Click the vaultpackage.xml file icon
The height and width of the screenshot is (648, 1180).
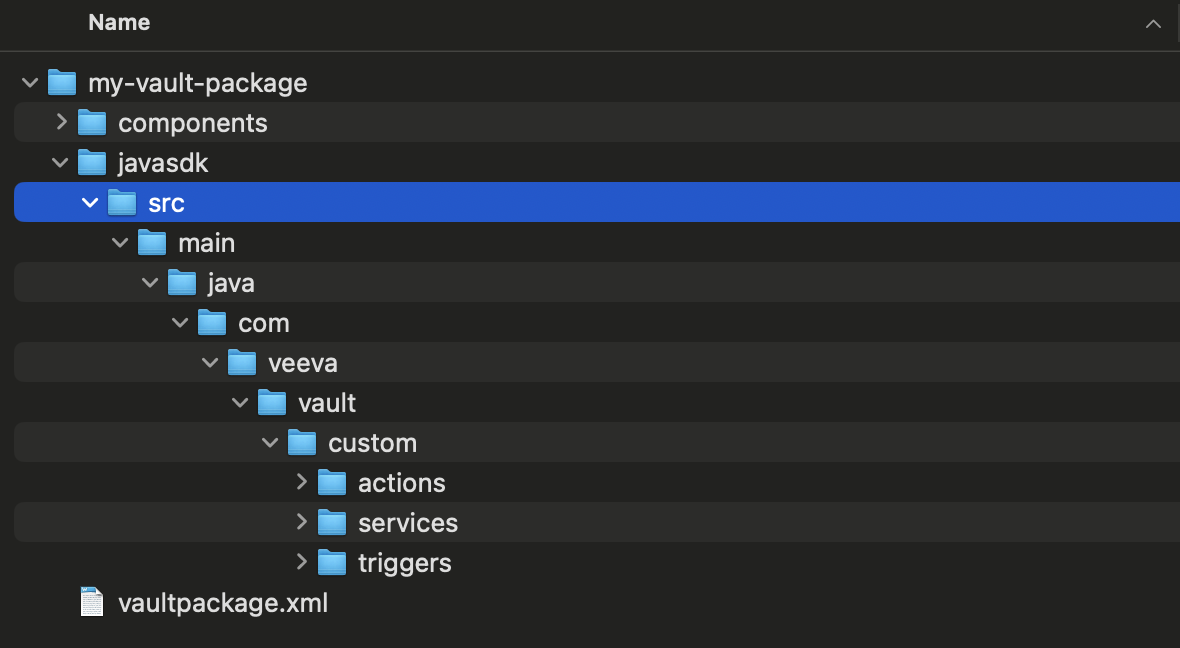91,602
